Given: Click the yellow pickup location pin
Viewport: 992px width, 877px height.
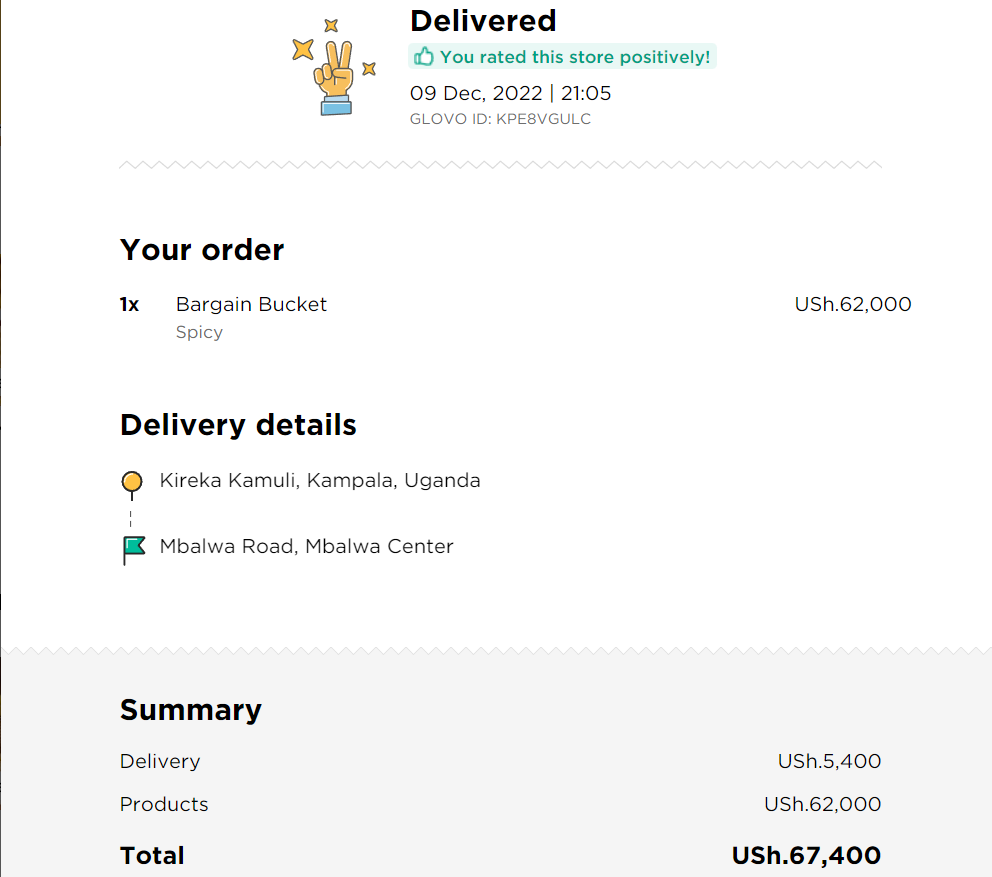Looking at the screenshot, I should tap(132, 485).
